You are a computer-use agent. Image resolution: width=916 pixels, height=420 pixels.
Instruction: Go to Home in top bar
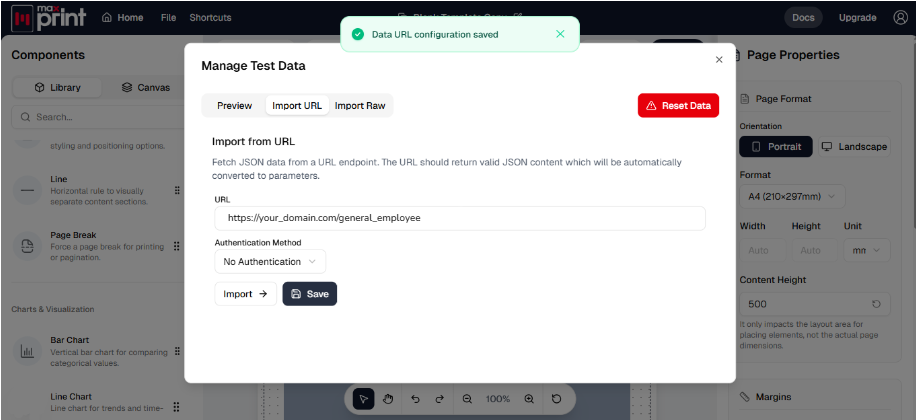point(123,18)
